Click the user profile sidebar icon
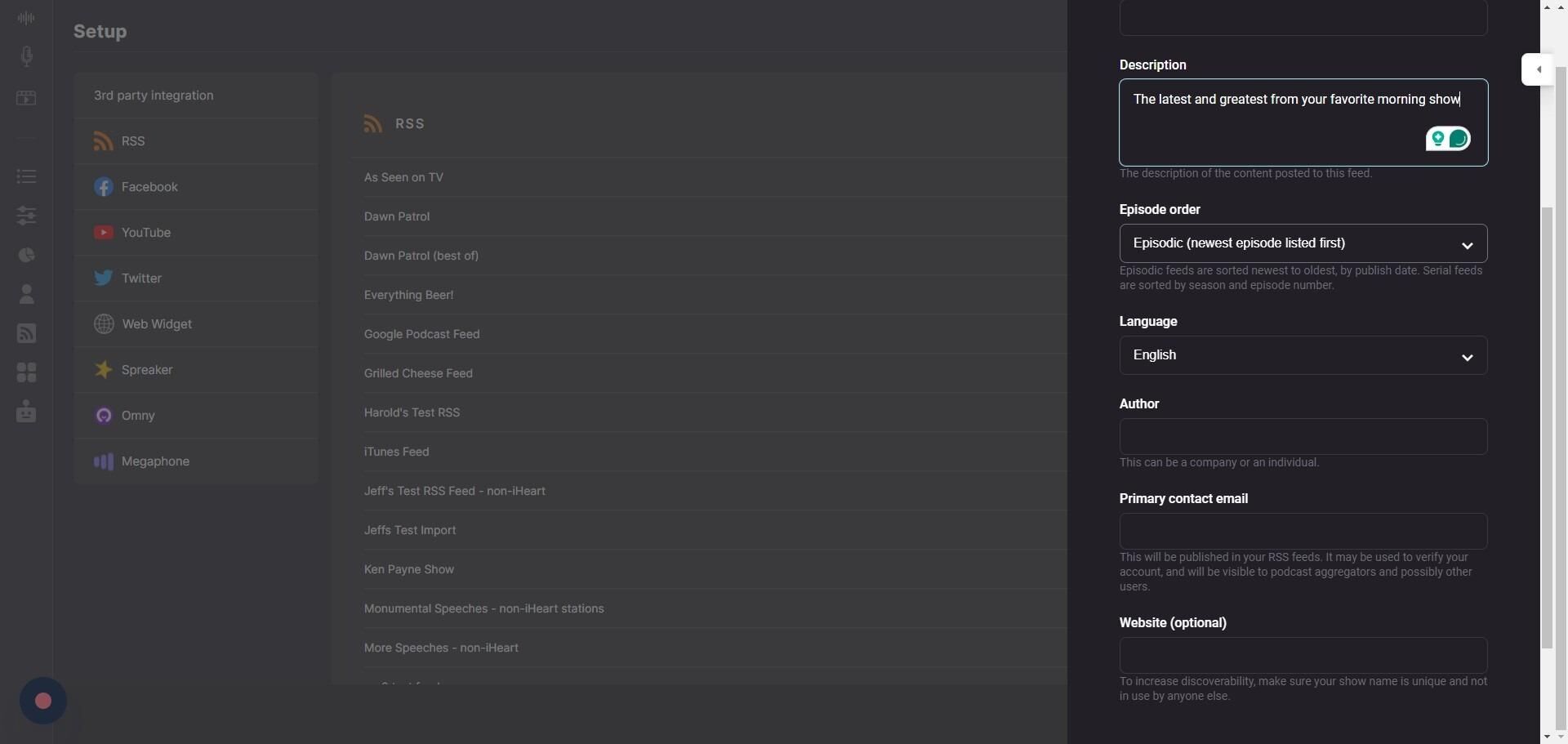This screenshot has height=744, width=1568. [26, 294]
